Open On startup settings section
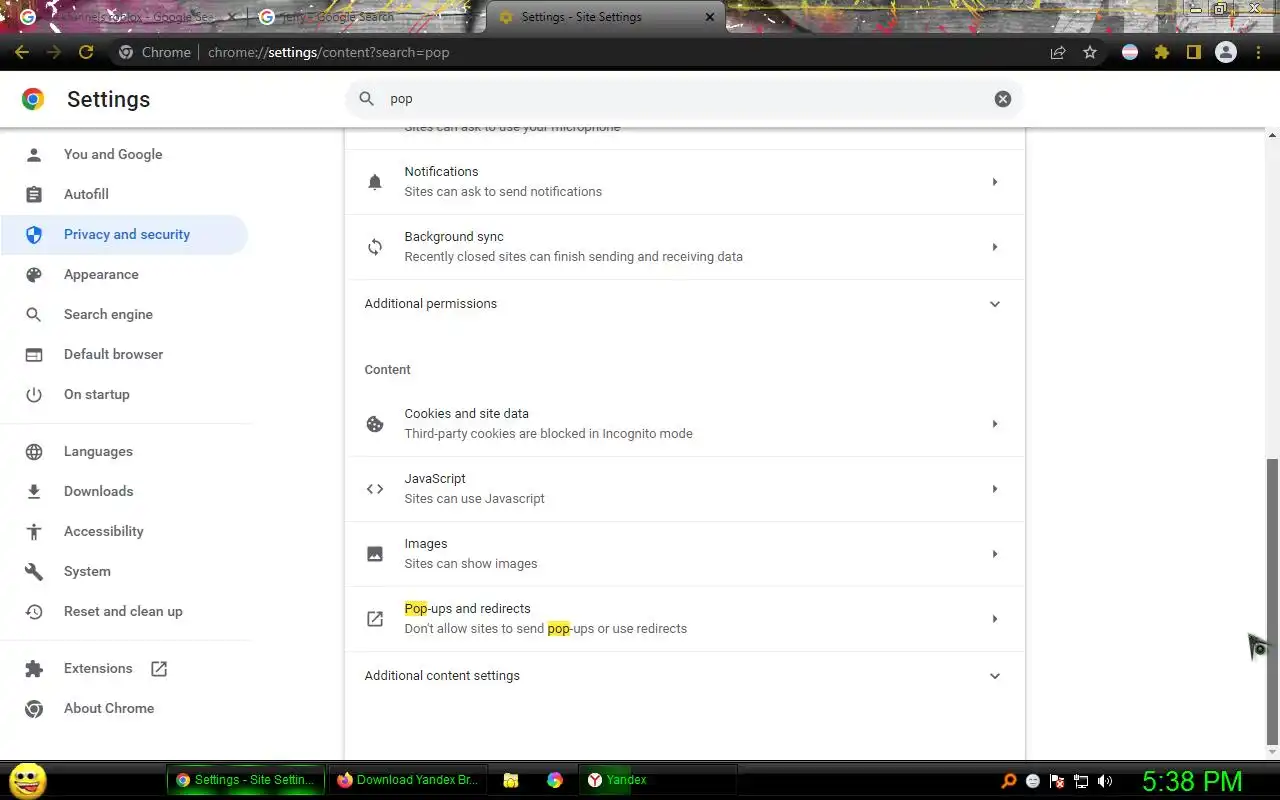The image size is (1280, 800). (124, 394)
